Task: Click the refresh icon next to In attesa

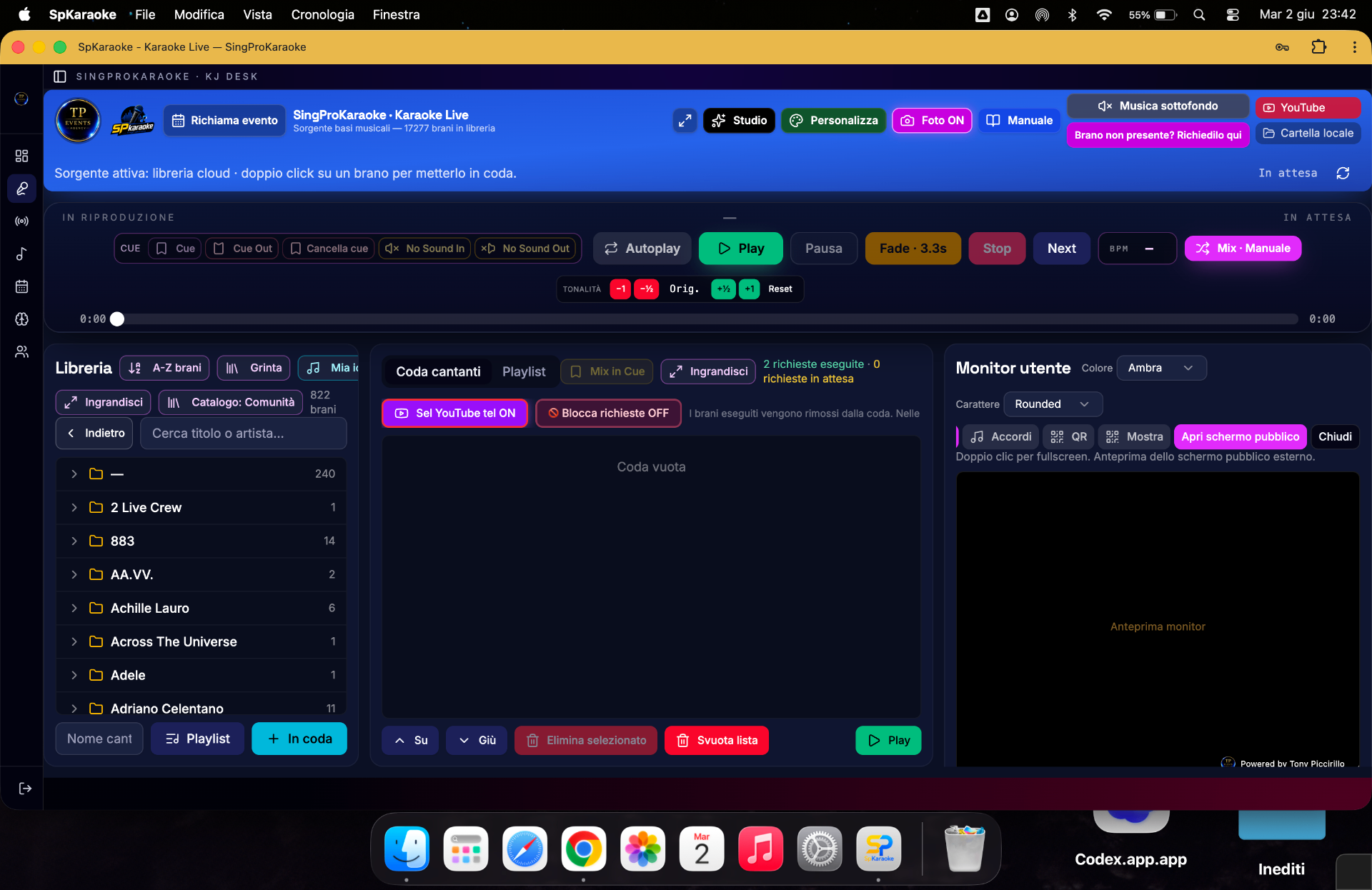Action: [1343, 173]
